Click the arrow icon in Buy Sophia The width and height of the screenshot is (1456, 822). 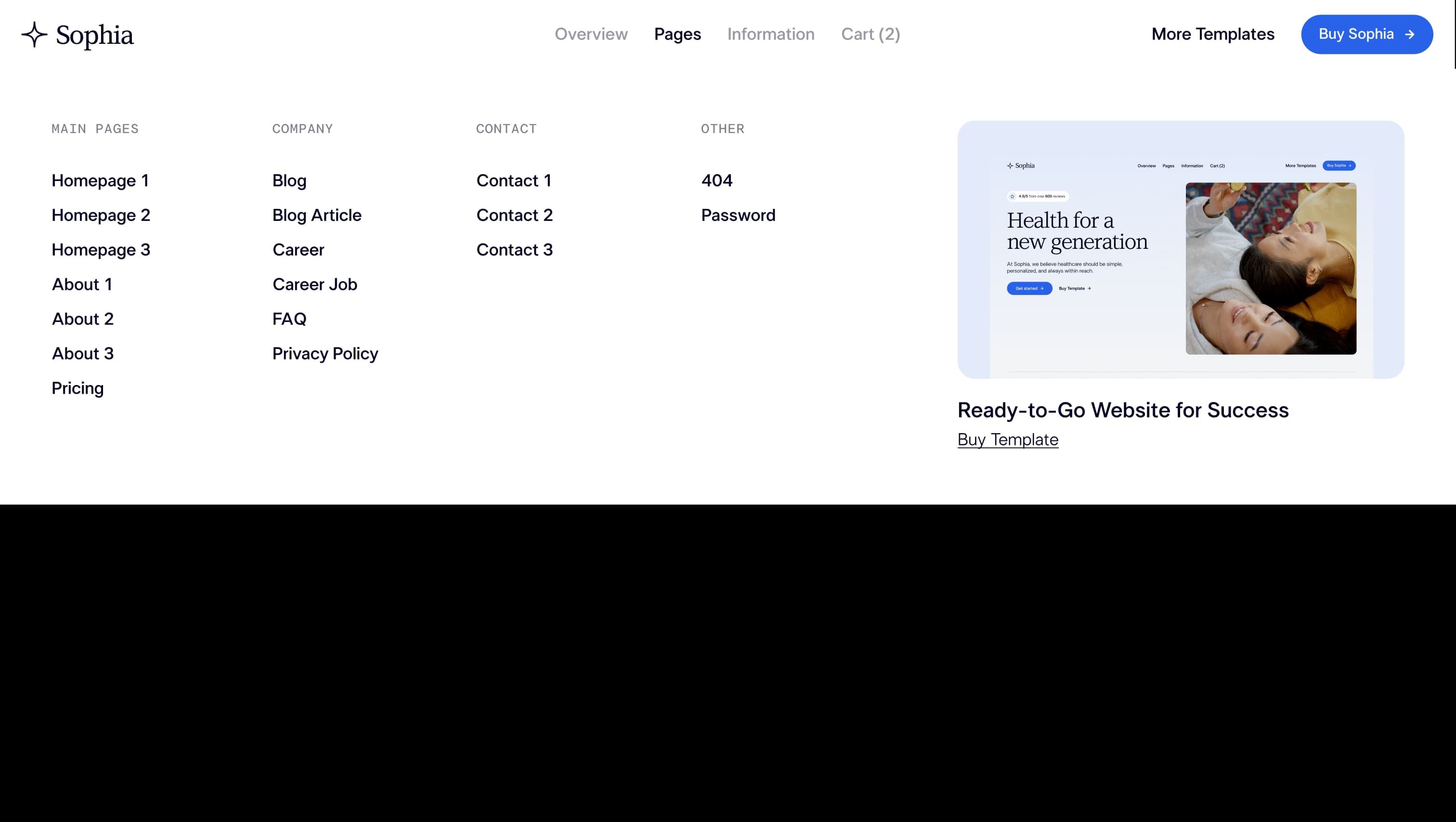[1410, 35]
